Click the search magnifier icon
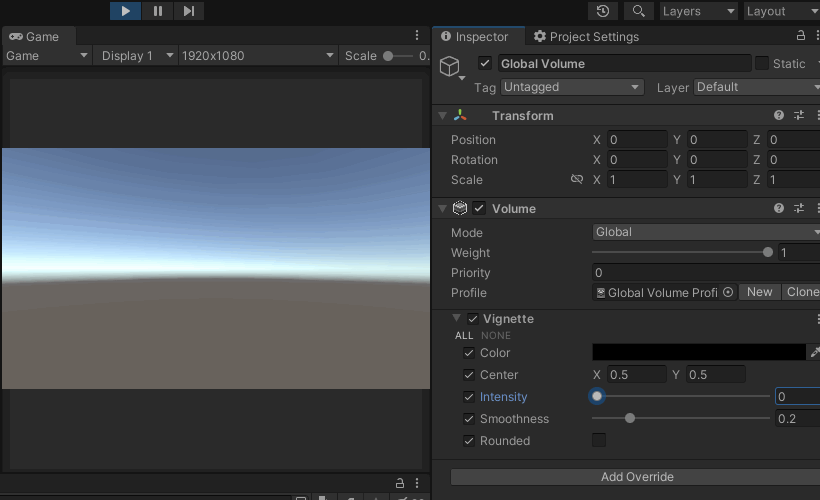 click(638, 11)
